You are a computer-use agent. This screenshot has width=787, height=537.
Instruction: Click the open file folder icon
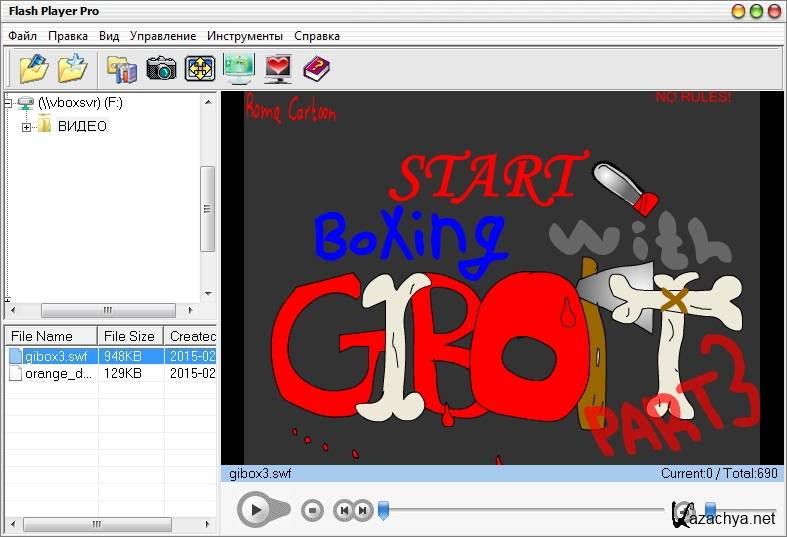coord(34,68)
